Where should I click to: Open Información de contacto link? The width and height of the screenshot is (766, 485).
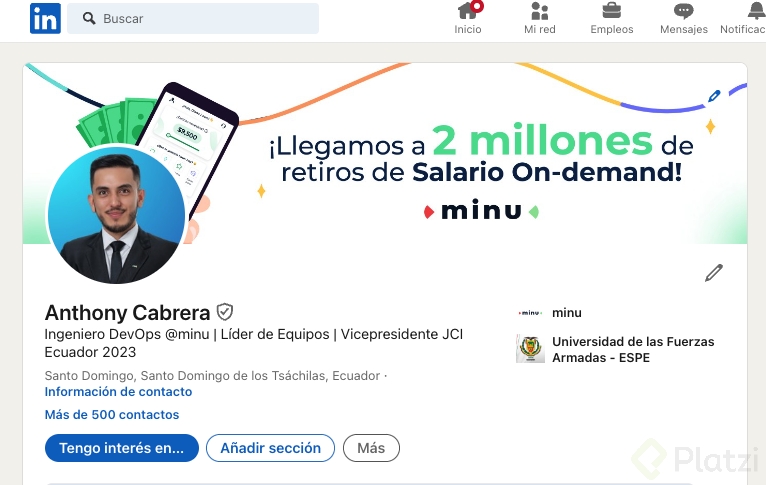tap(118, 392)
